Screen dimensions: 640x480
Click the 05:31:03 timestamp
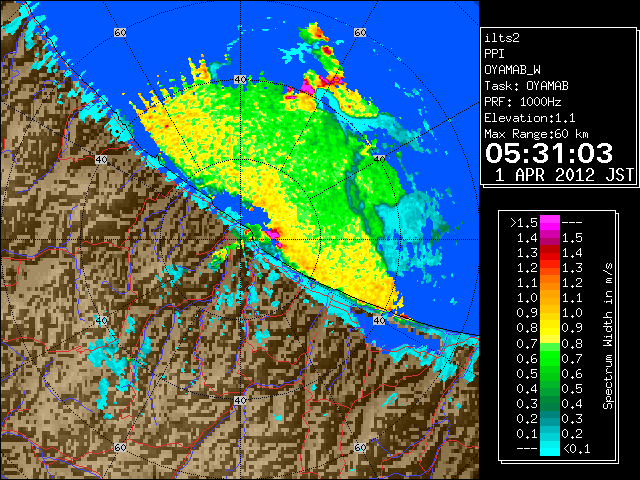pyautogui.click(x=549, y=153)
